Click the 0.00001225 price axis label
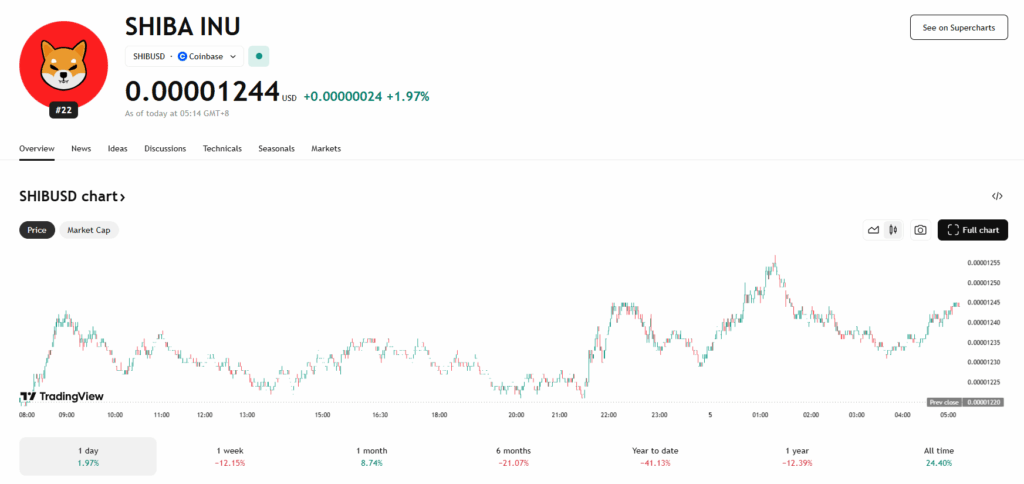Viewport: 1024px width, 484px height. click(x=984, y=382)
